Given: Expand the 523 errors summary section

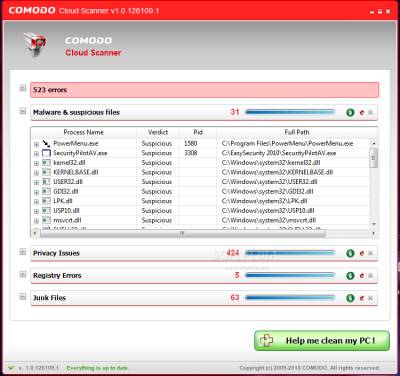Looking at the screenshot, I should pos(22,89).
